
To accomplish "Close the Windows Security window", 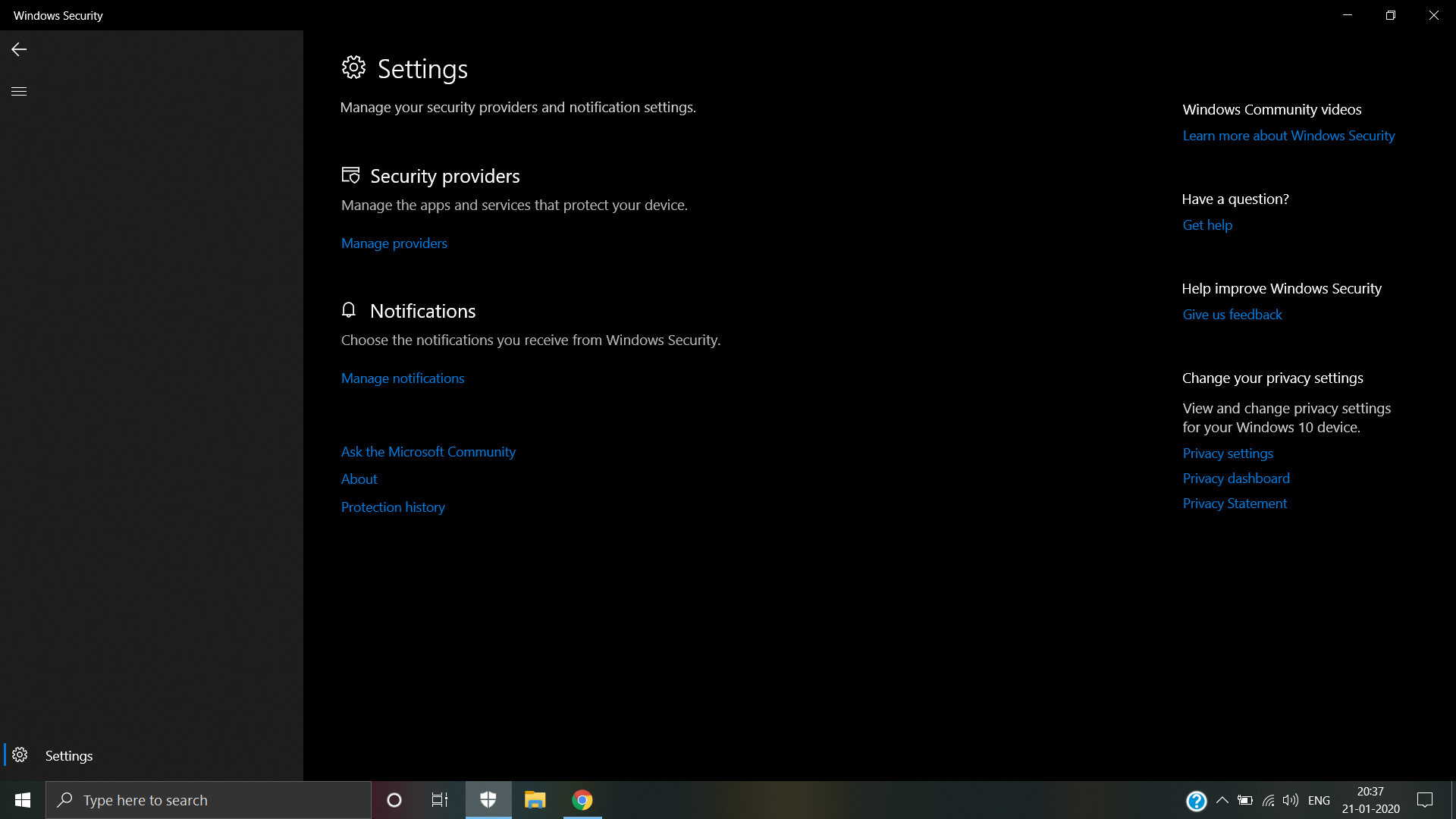I will (x=1434, y=15).
